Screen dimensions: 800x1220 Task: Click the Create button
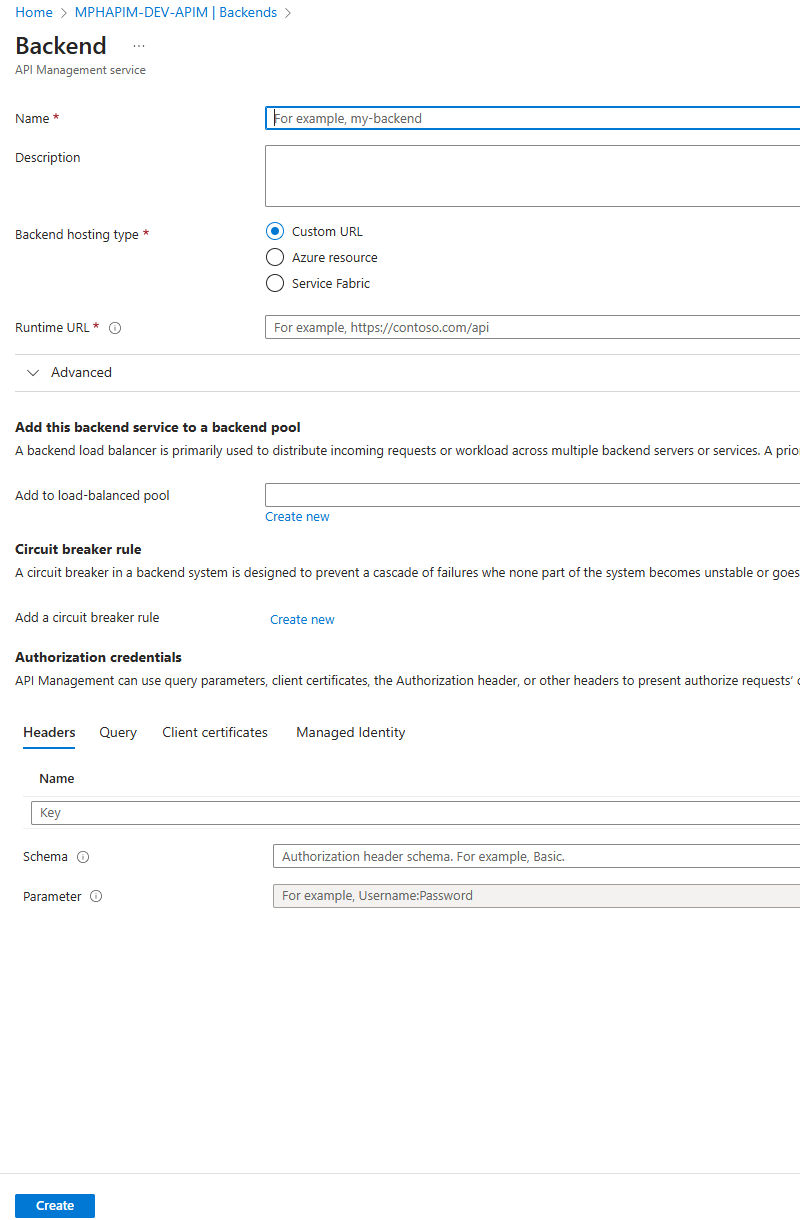[x=55, y=1206]
